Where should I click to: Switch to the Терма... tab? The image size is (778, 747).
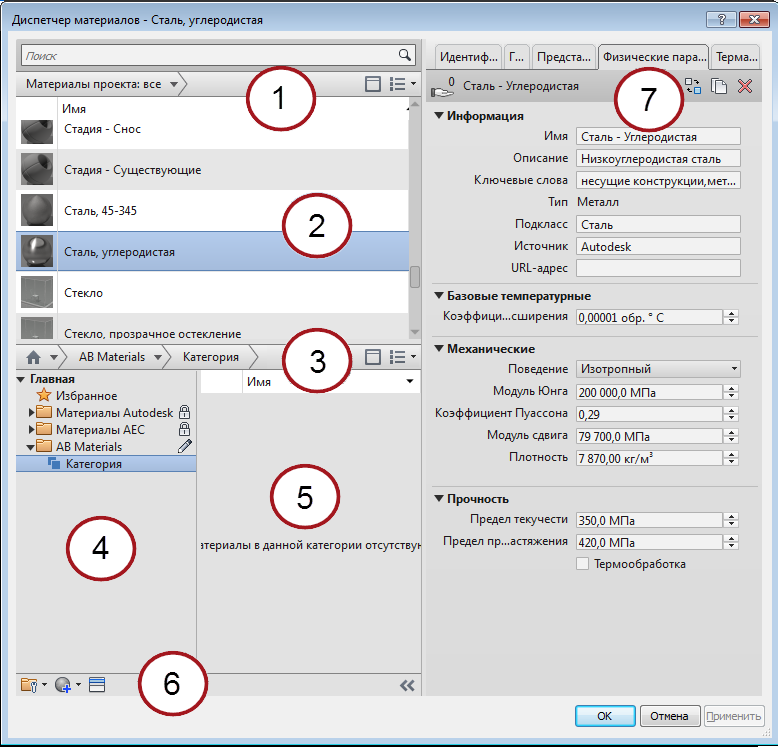coord(736,57)
